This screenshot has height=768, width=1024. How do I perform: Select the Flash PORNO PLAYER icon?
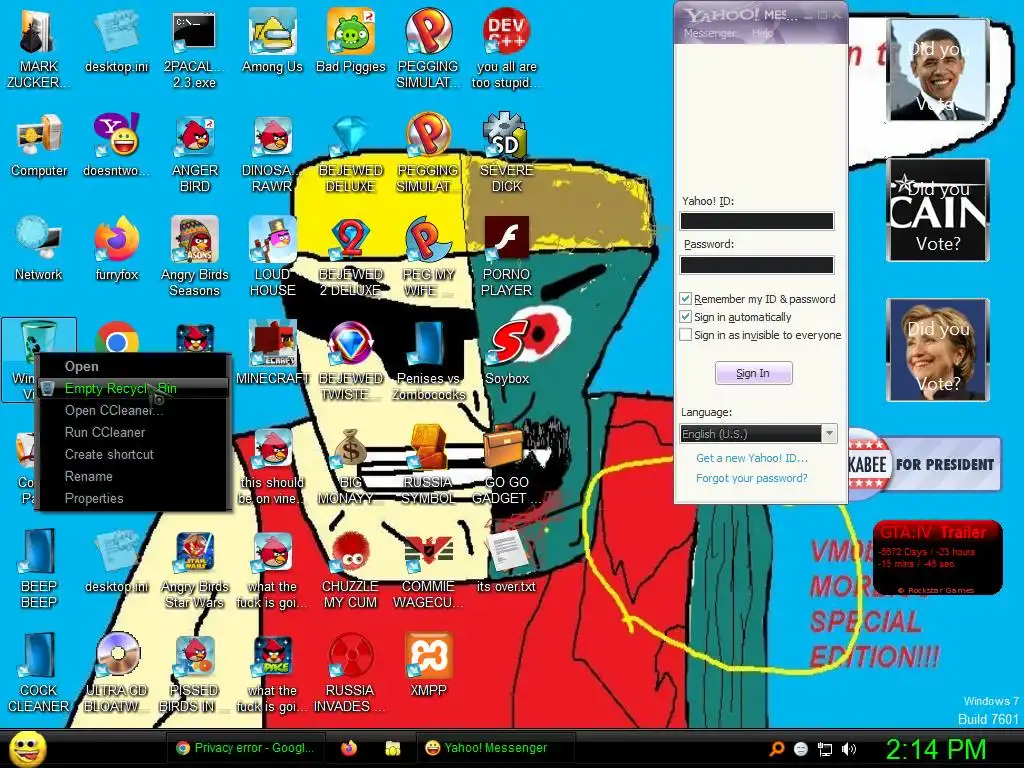pyautogui.click(x=506, y=257)
